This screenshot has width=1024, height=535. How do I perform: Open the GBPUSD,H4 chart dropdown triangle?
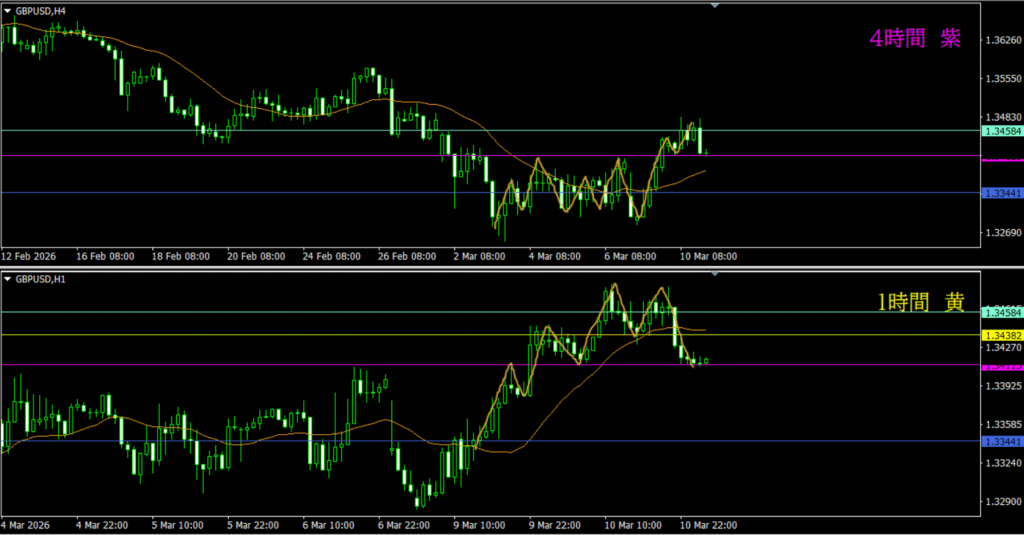pyautogui.click(x=8, y=9)
